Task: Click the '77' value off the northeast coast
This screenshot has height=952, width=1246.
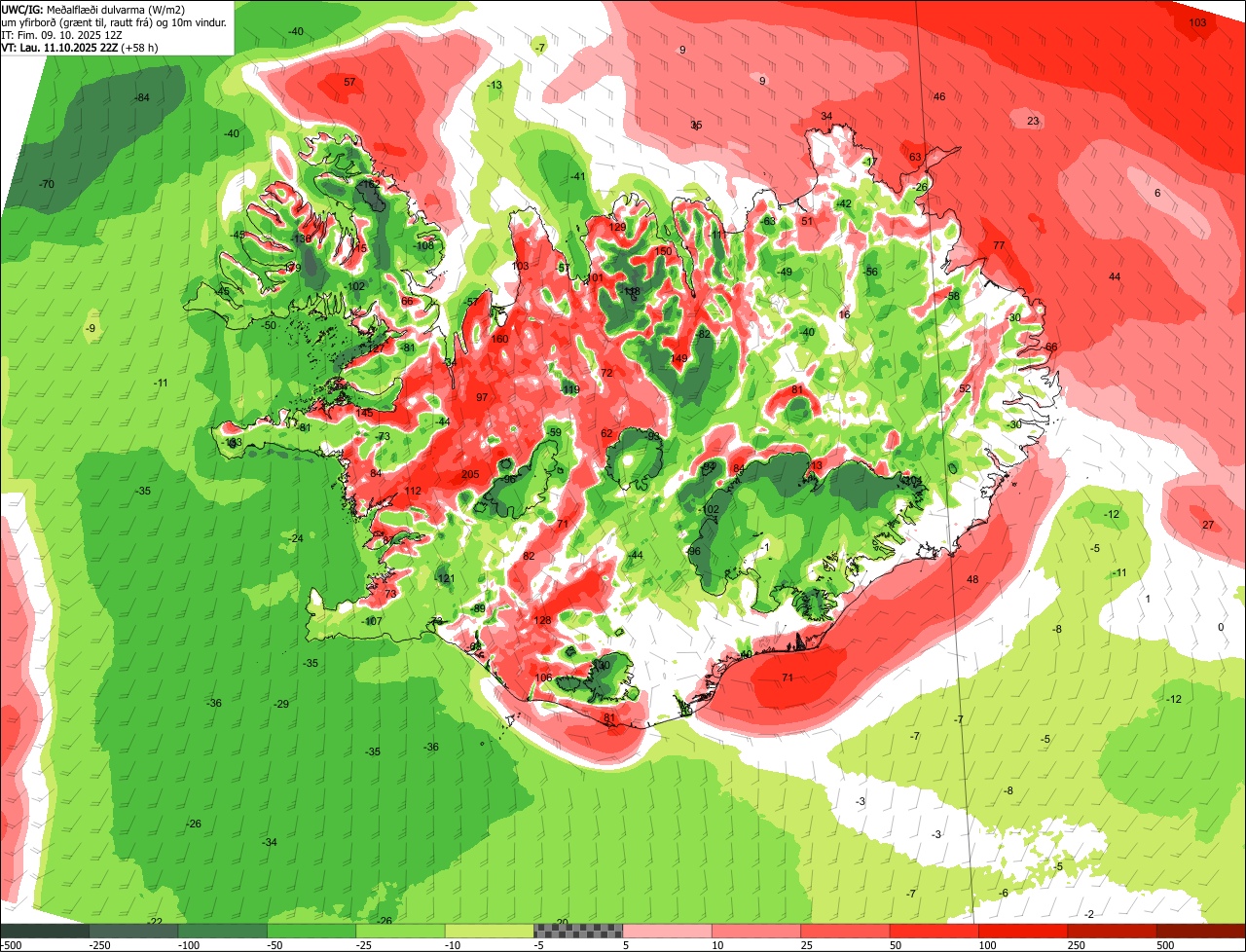Action: pos(999,246)
